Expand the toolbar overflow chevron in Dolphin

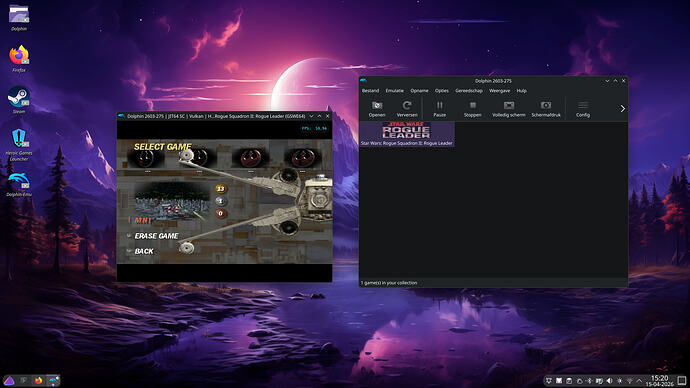pos(622,108)
